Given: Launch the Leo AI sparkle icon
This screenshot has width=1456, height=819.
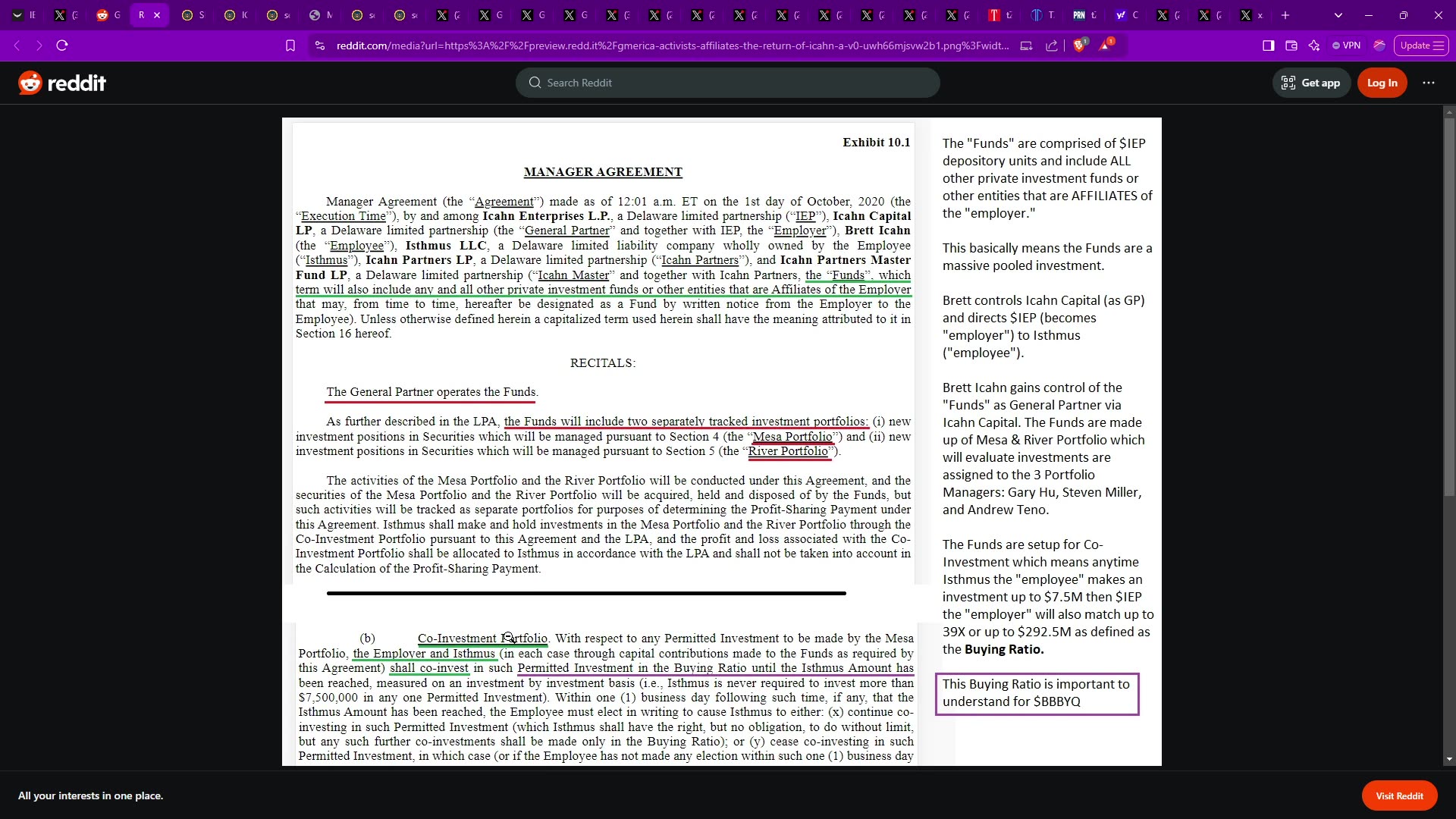Looking at the screenshot, I should (1314, 45).
